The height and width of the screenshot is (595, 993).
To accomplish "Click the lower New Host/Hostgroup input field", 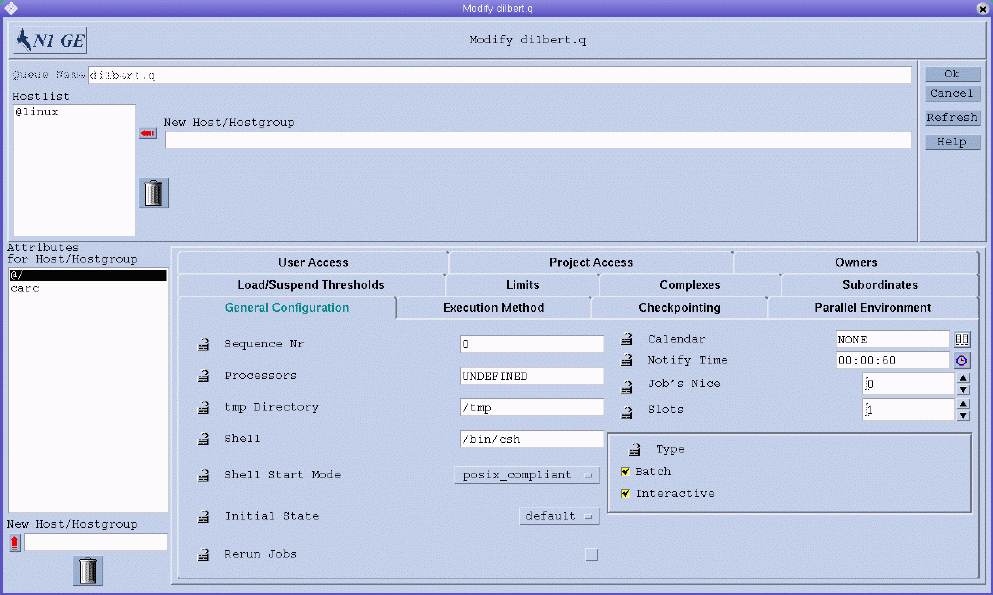I will (x=96, y=542).
